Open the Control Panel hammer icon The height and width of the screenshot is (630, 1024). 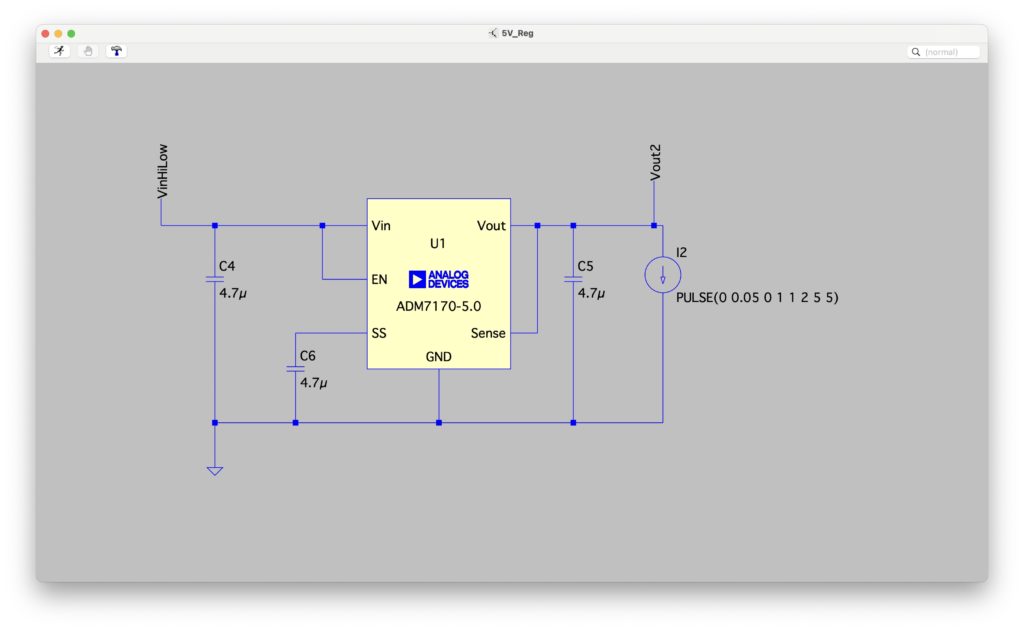point(118,51)
